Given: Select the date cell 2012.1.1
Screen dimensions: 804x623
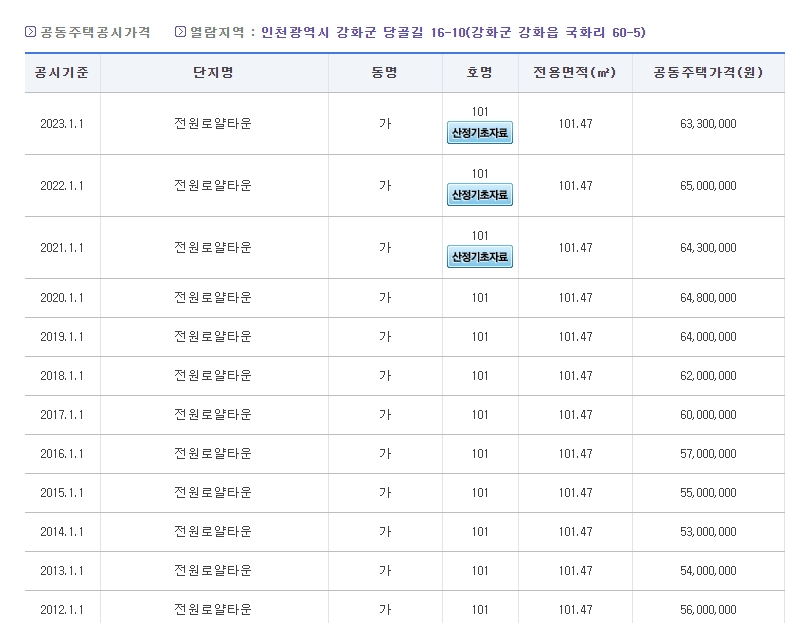Looking at the screenshot, I should click(x=62, y=610).
